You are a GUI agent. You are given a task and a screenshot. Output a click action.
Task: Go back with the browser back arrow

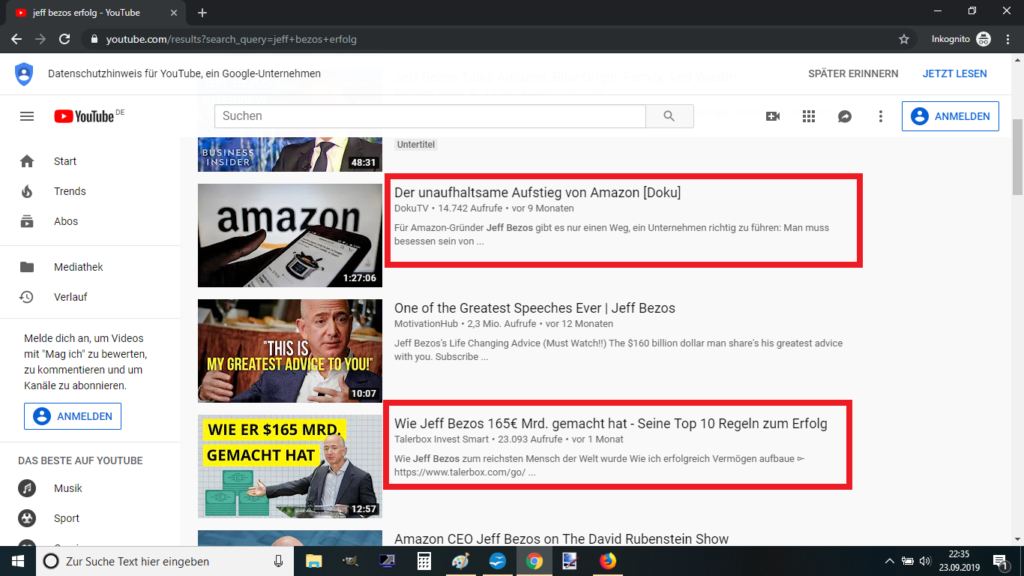[x=16, y=39]
